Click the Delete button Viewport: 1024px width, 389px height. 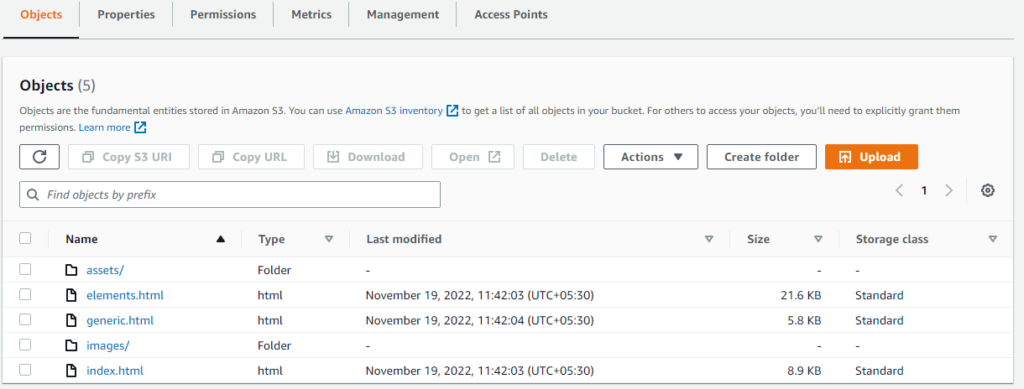(x=558, y=157)
